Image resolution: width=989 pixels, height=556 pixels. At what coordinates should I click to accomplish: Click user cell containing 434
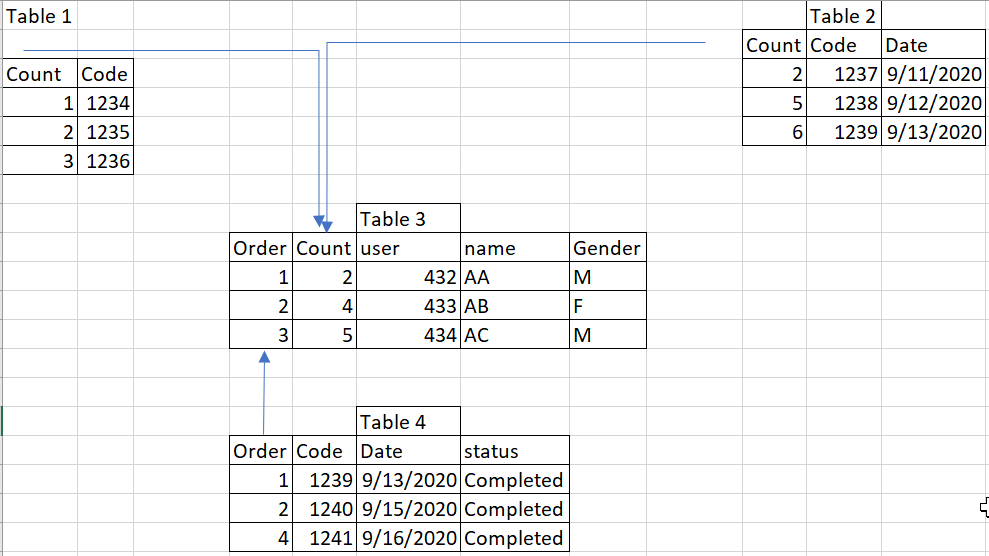[x=408, y=335]
